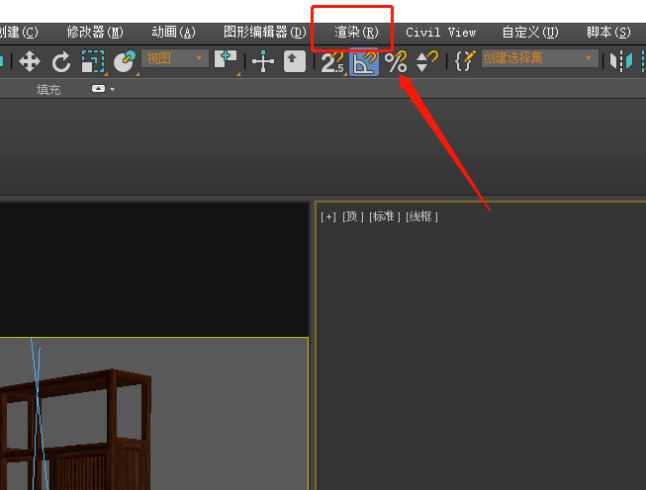Open the 图形编辑器(D) menu

[x=265, y=32]
